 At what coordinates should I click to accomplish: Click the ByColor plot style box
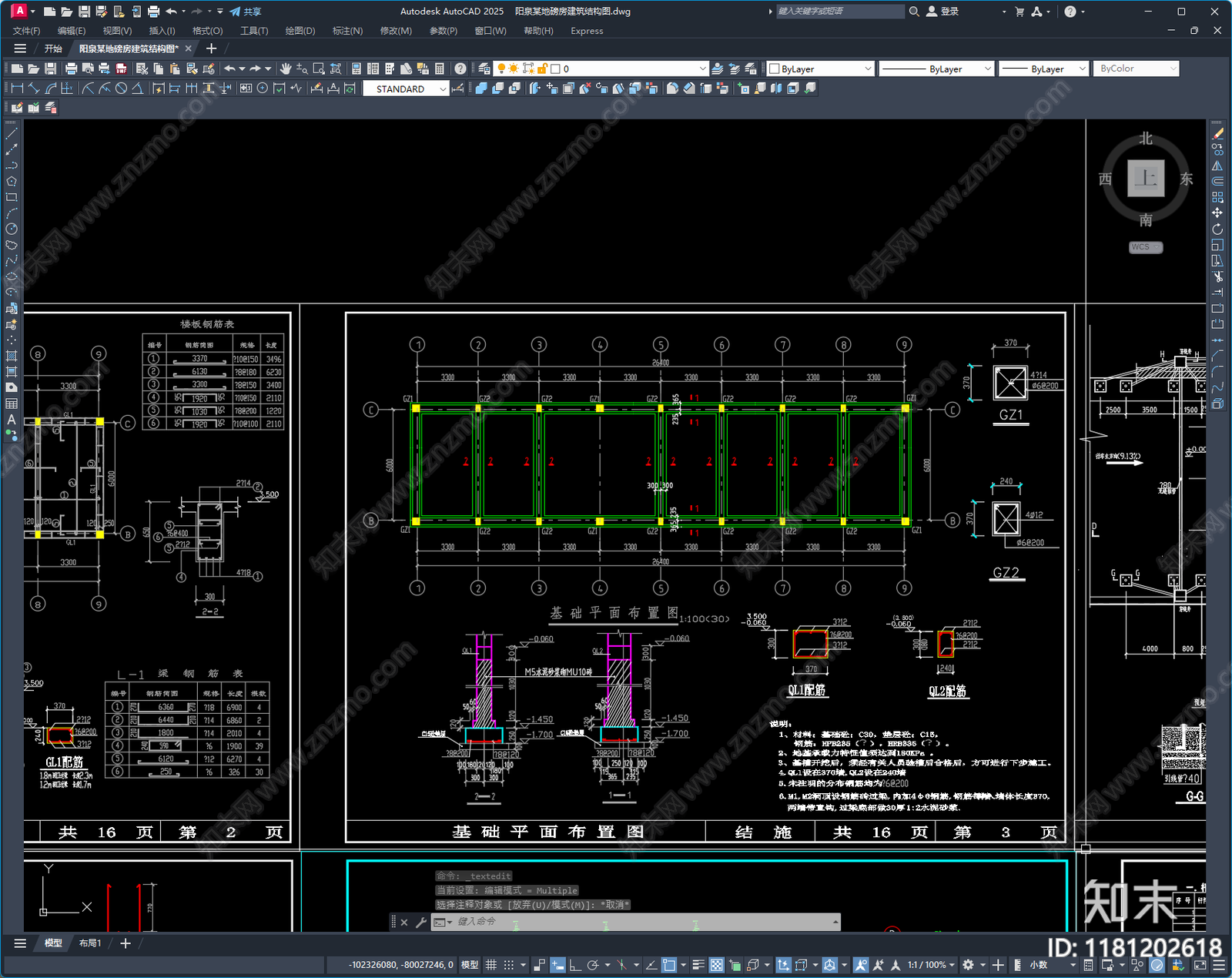click(1137, 69)
